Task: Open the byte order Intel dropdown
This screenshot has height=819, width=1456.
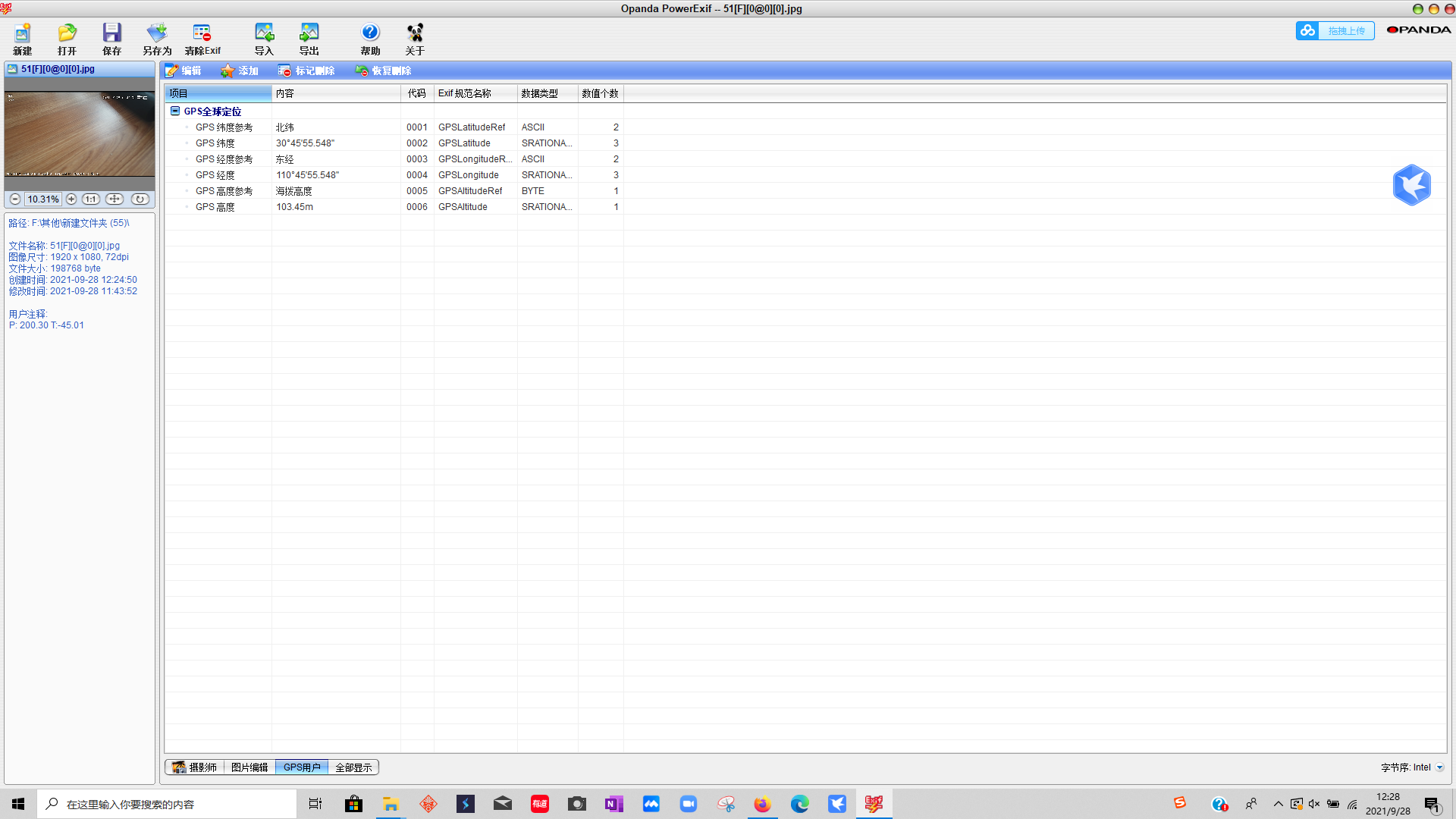Action: coord(1439,767)
